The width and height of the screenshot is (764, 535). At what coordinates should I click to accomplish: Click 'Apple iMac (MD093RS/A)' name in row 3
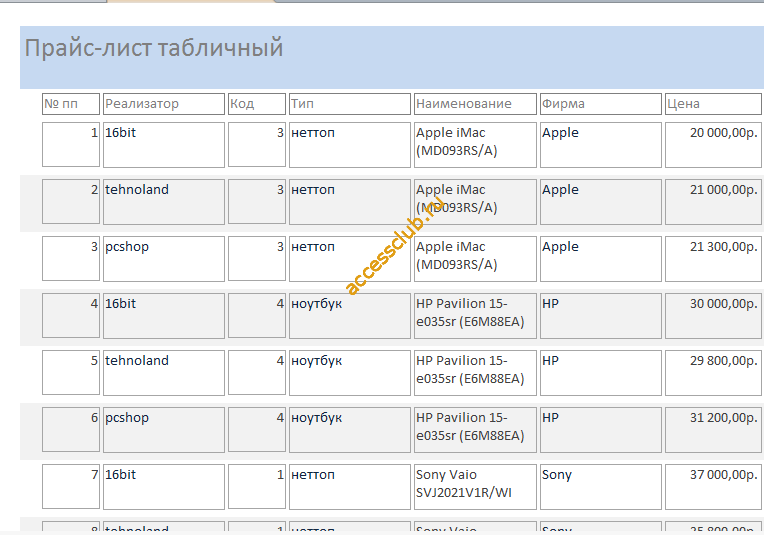(475, 259)
